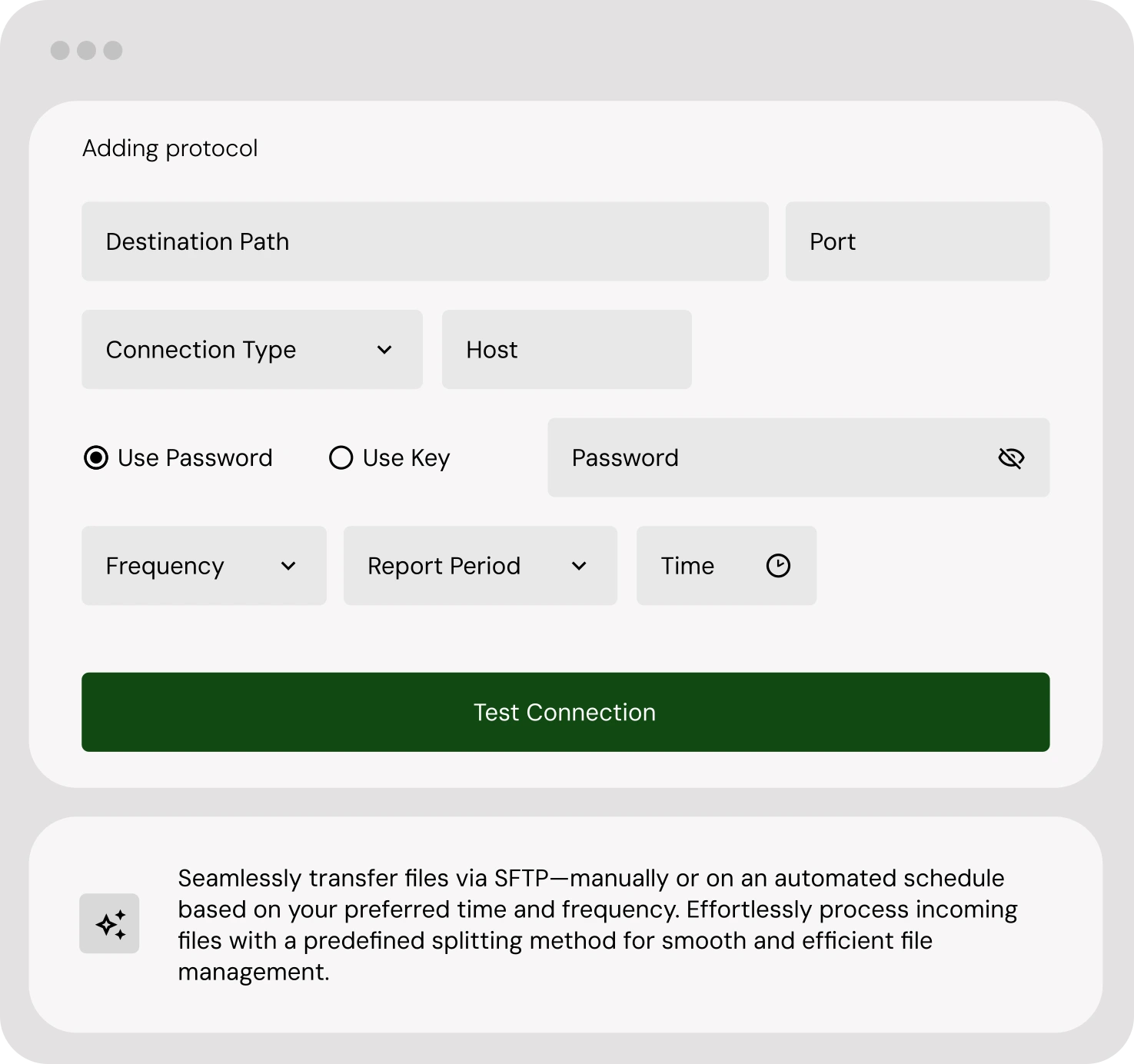Focus the Password text field

point(769,458)
